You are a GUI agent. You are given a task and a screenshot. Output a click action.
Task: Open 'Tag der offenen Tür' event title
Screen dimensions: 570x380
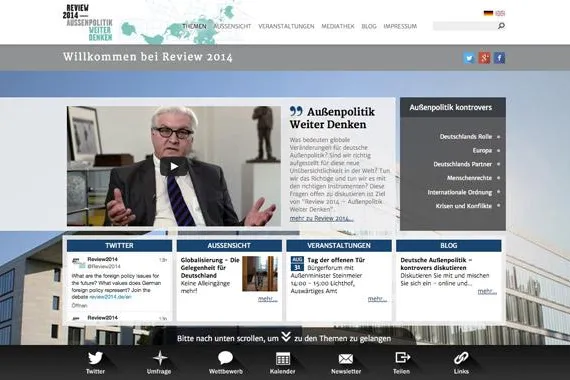336,260
